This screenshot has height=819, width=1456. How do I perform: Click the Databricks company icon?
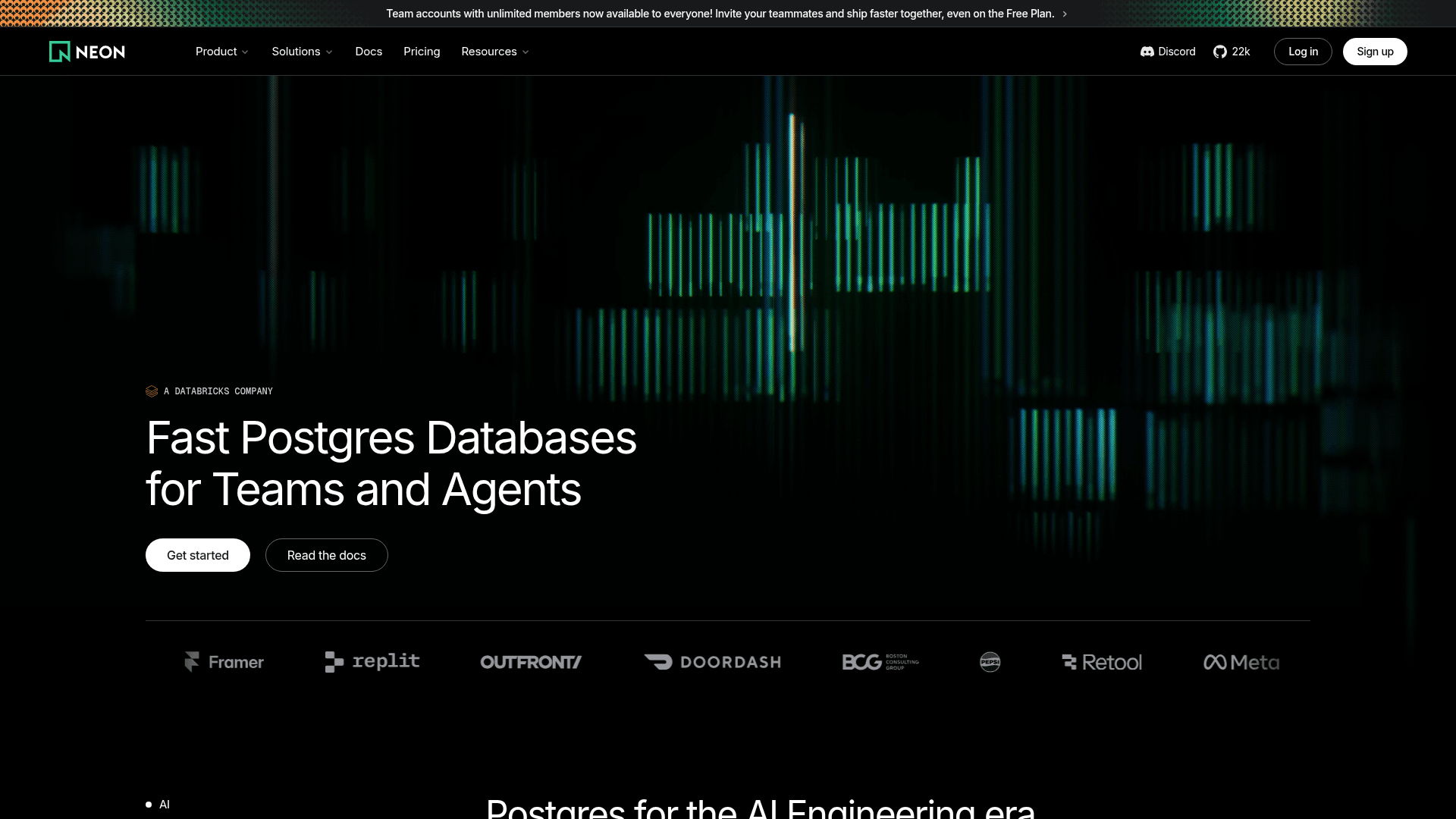(152, 391)
